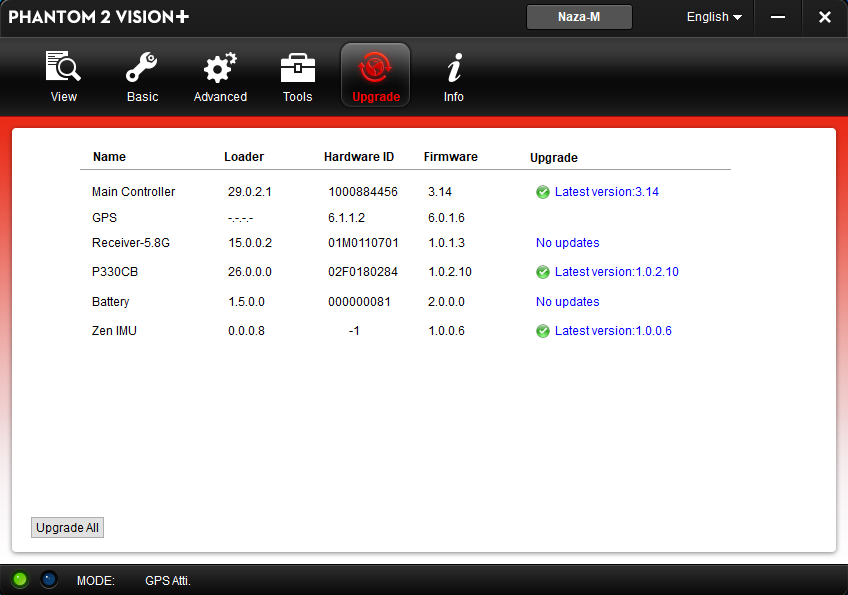The width and height of the screenshot is (848, 595).
Task: Click hardware ID 02F0180284
Action: (363, 272)
